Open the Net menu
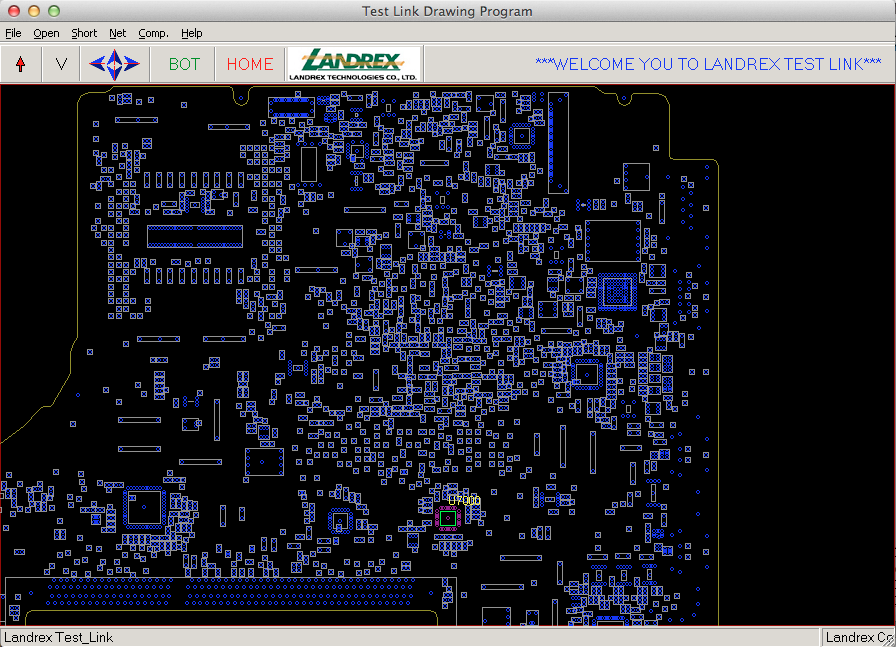 coord(118,33)
